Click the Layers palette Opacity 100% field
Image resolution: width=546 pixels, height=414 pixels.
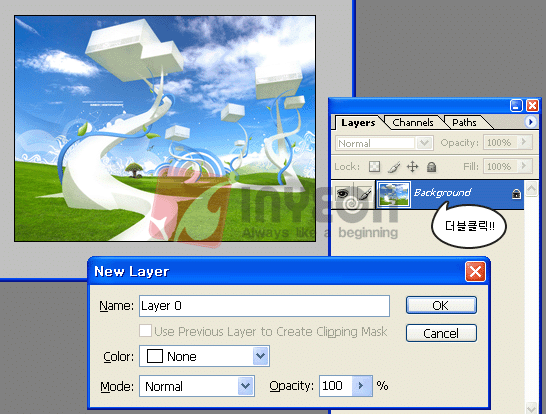pyautogui.click(x=500, y=142)
